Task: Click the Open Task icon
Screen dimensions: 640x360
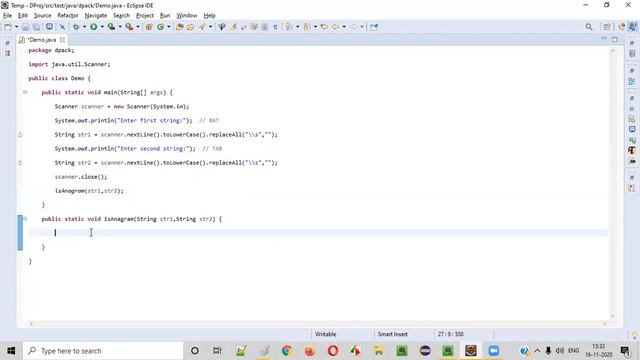Action: tap(190, 27)
